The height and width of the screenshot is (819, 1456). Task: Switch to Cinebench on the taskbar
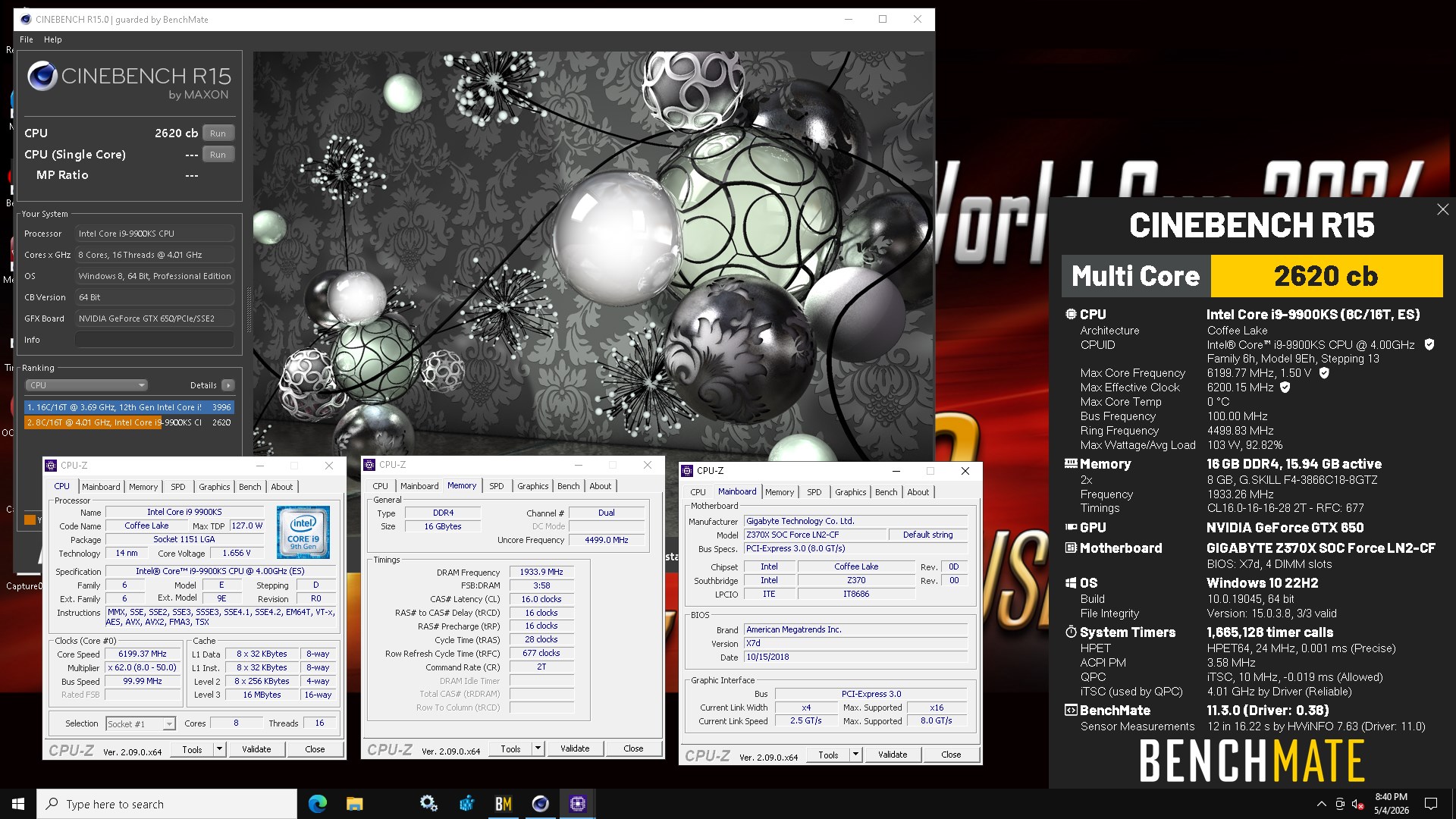[x=540, y=804]
